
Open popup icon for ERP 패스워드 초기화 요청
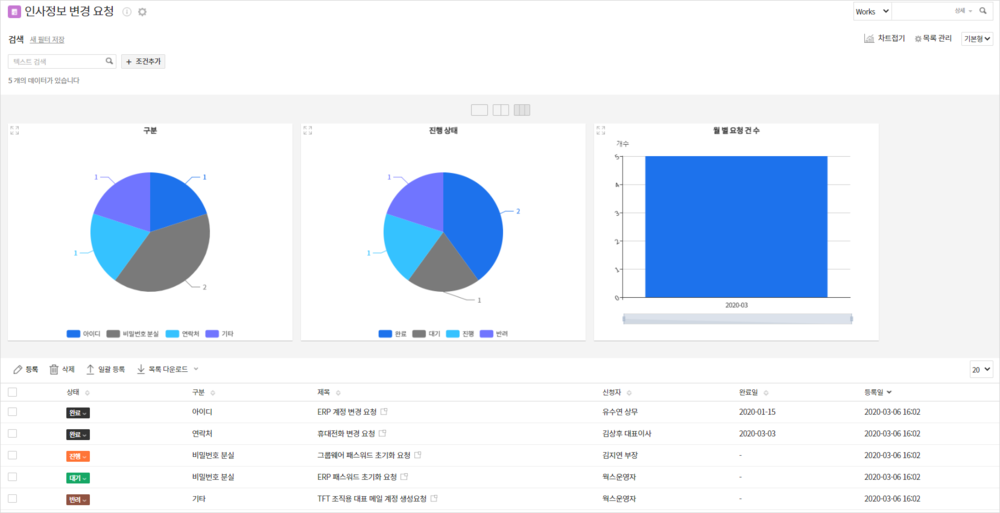404,477
